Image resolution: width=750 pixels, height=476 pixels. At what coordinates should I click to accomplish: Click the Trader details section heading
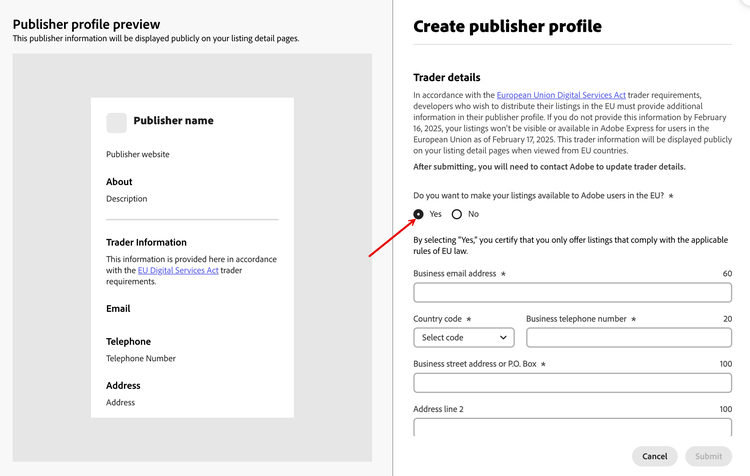[447, 77]
